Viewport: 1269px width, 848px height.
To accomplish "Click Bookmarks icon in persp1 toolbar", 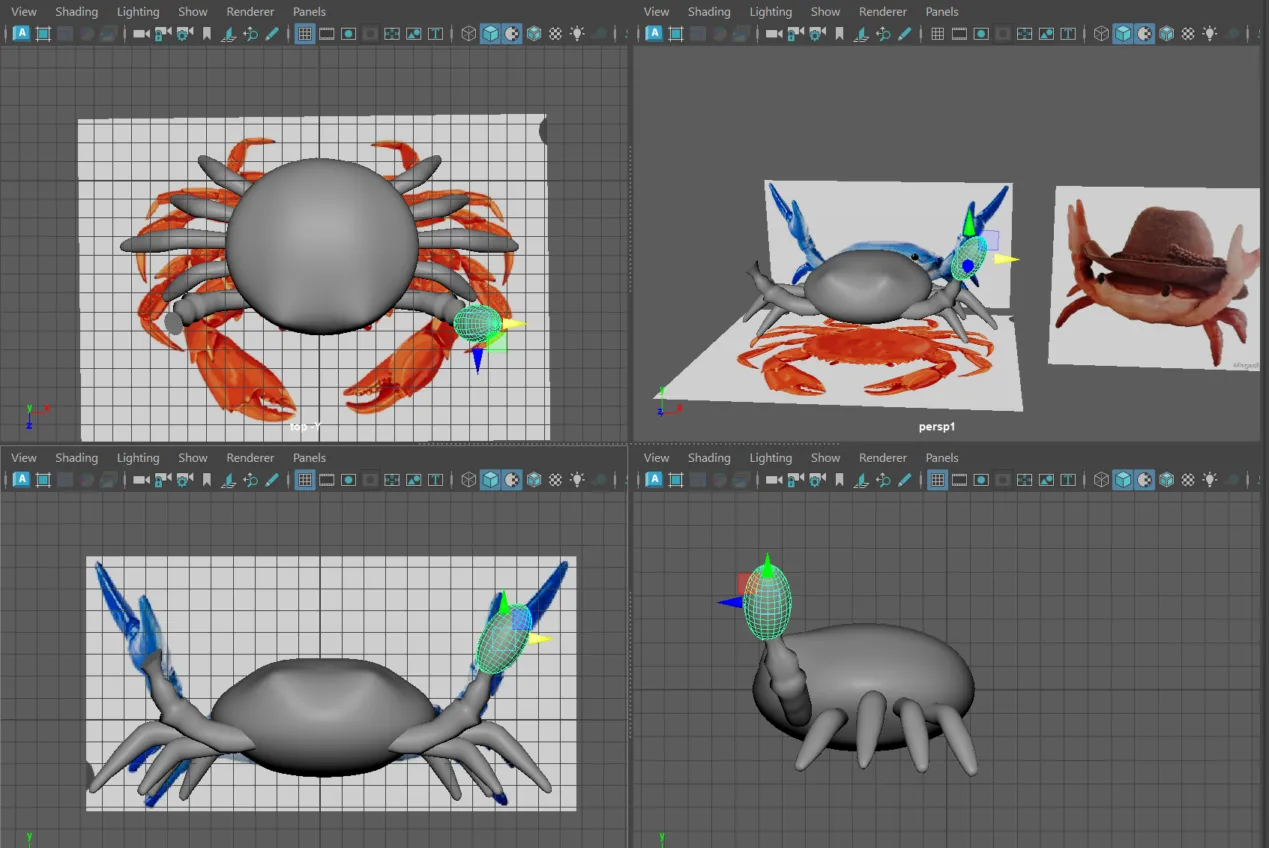I will (x=839, y=33).
